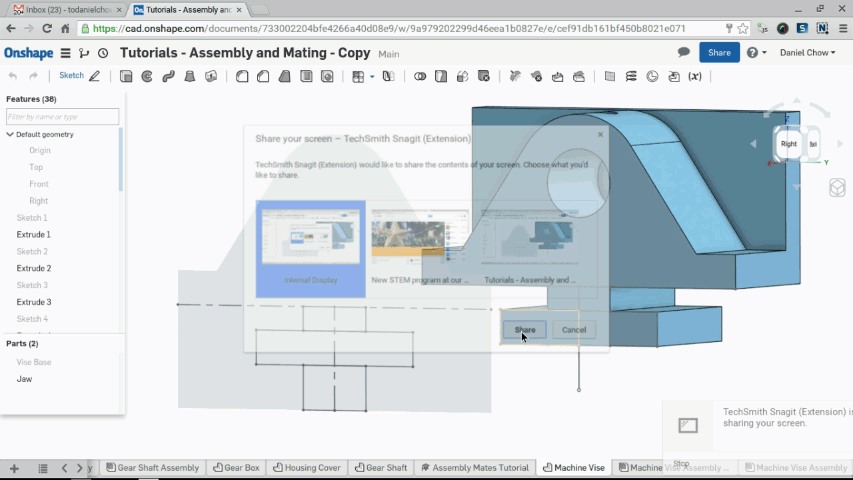The image size is (853, 480).
Task: Select the Split tool icon
Action: coord(441,76)
